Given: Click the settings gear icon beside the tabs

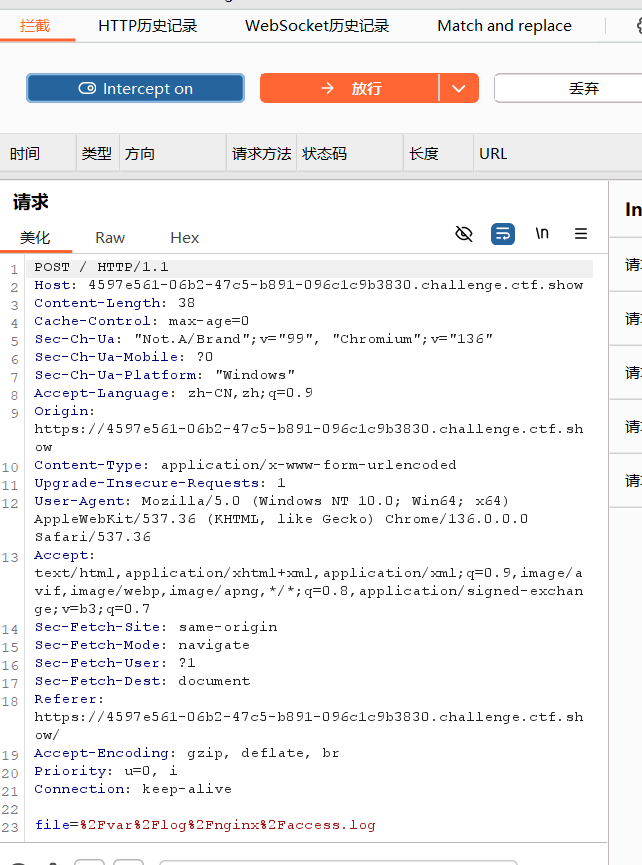Looking at the screenshot, I should [639, 25].
